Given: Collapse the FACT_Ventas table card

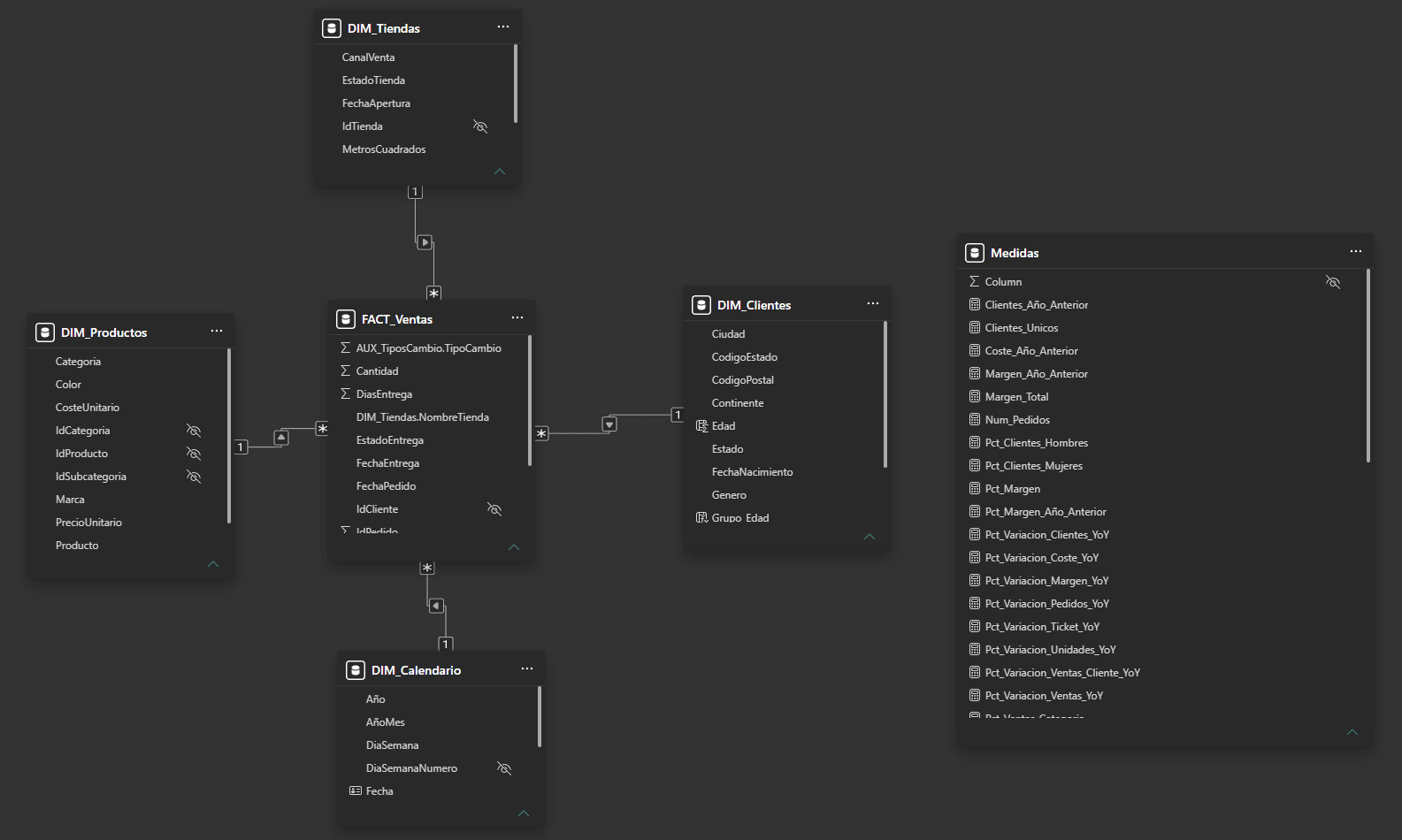Looking at the screenshot, I should tap(514, 547).
